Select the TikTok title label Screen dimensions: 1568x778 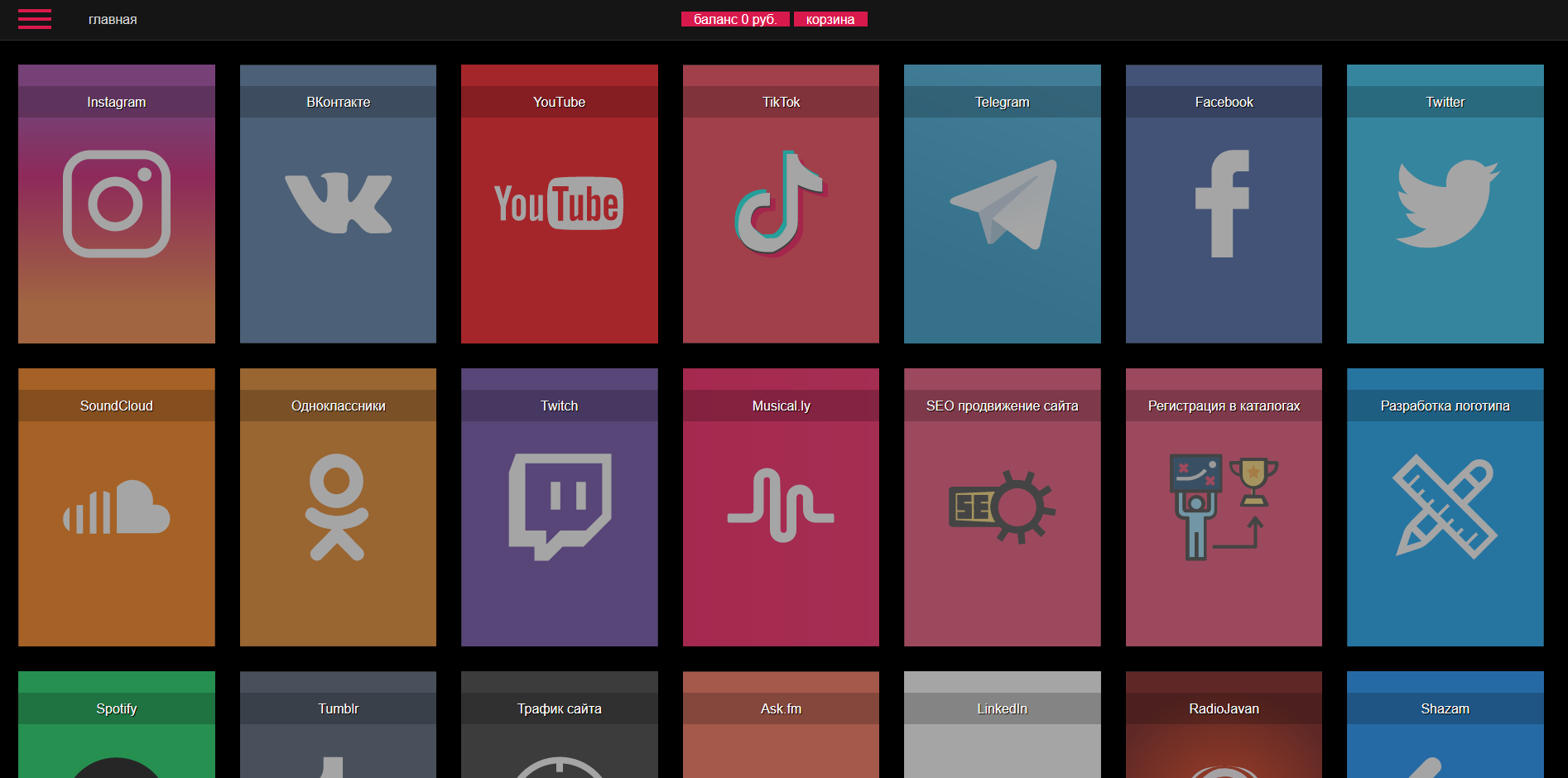coord(781,102)
